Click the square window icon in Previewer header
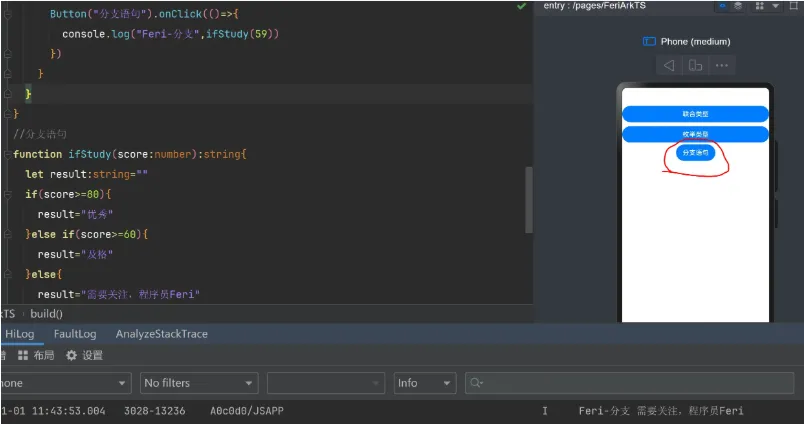804x424 pixels. pyautogui.click(x=794, y=6)
